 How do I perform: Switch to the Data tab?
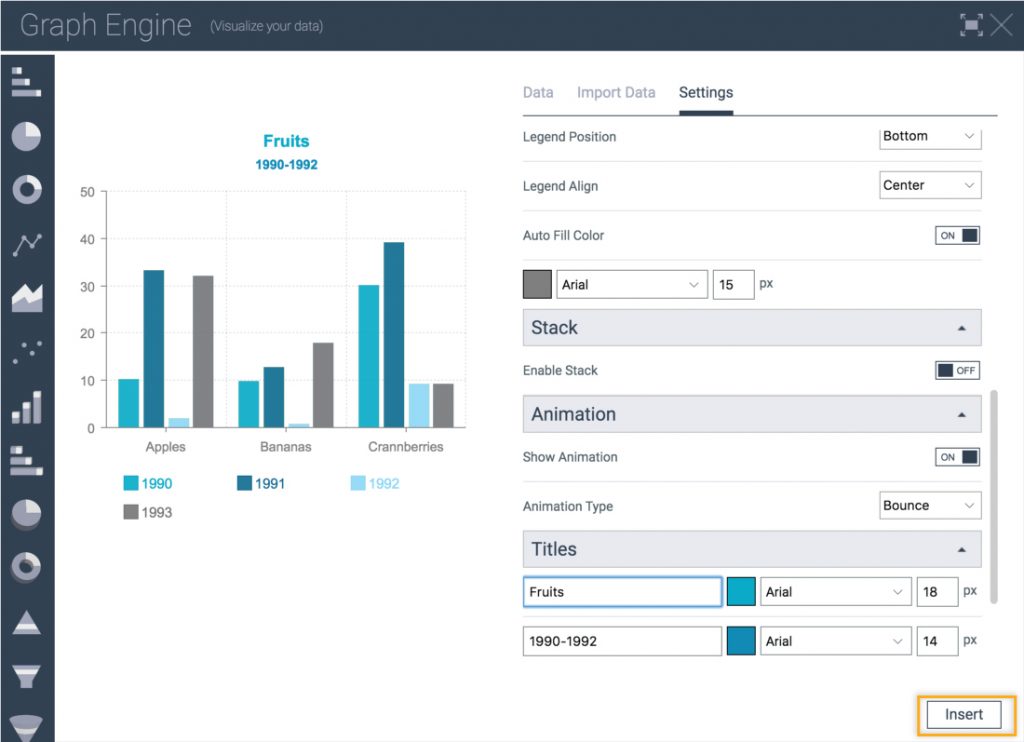click(x=538, y=93)
